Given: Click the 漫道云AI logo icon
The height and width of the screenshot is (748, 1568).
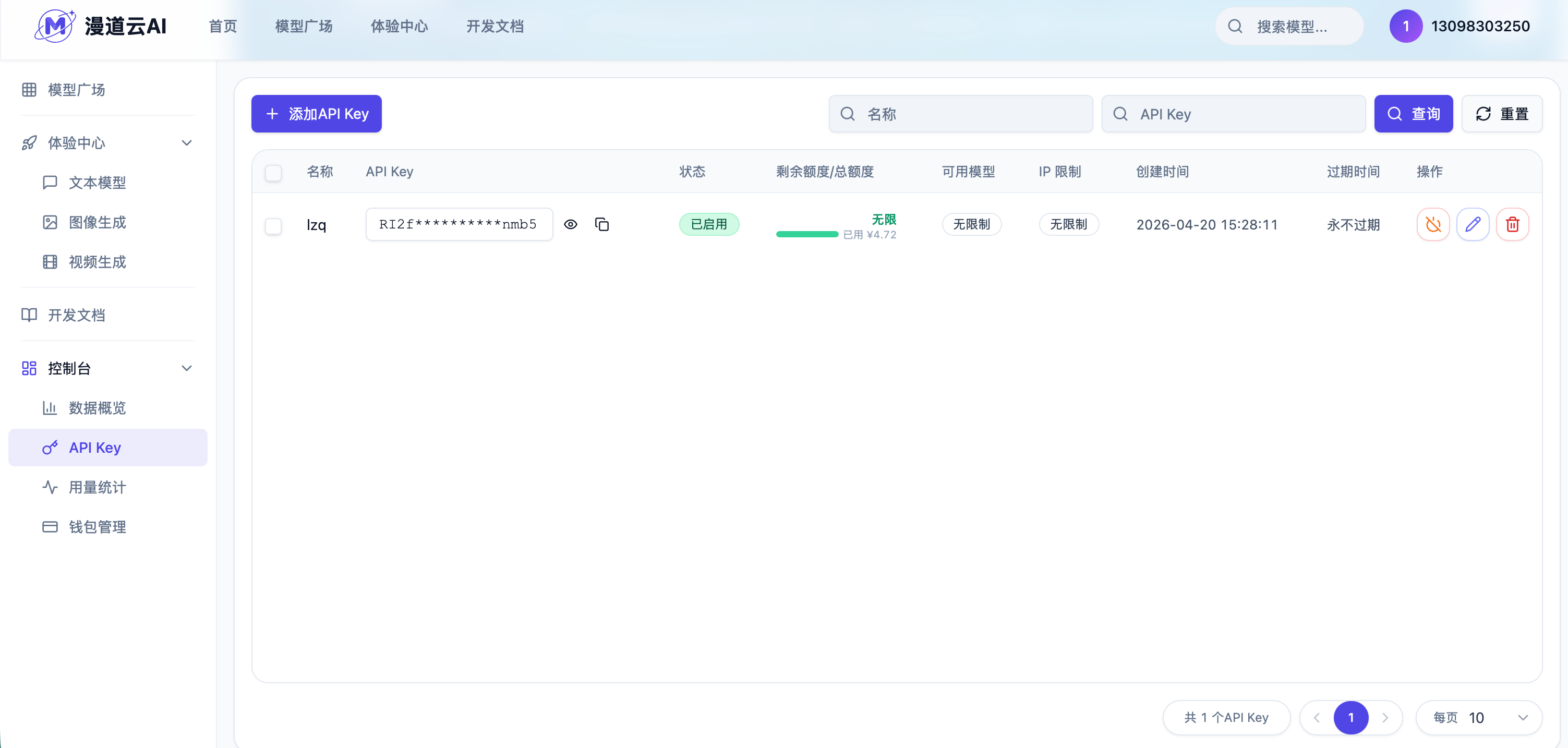Looking at the screenshot, I should pos(55,26).
